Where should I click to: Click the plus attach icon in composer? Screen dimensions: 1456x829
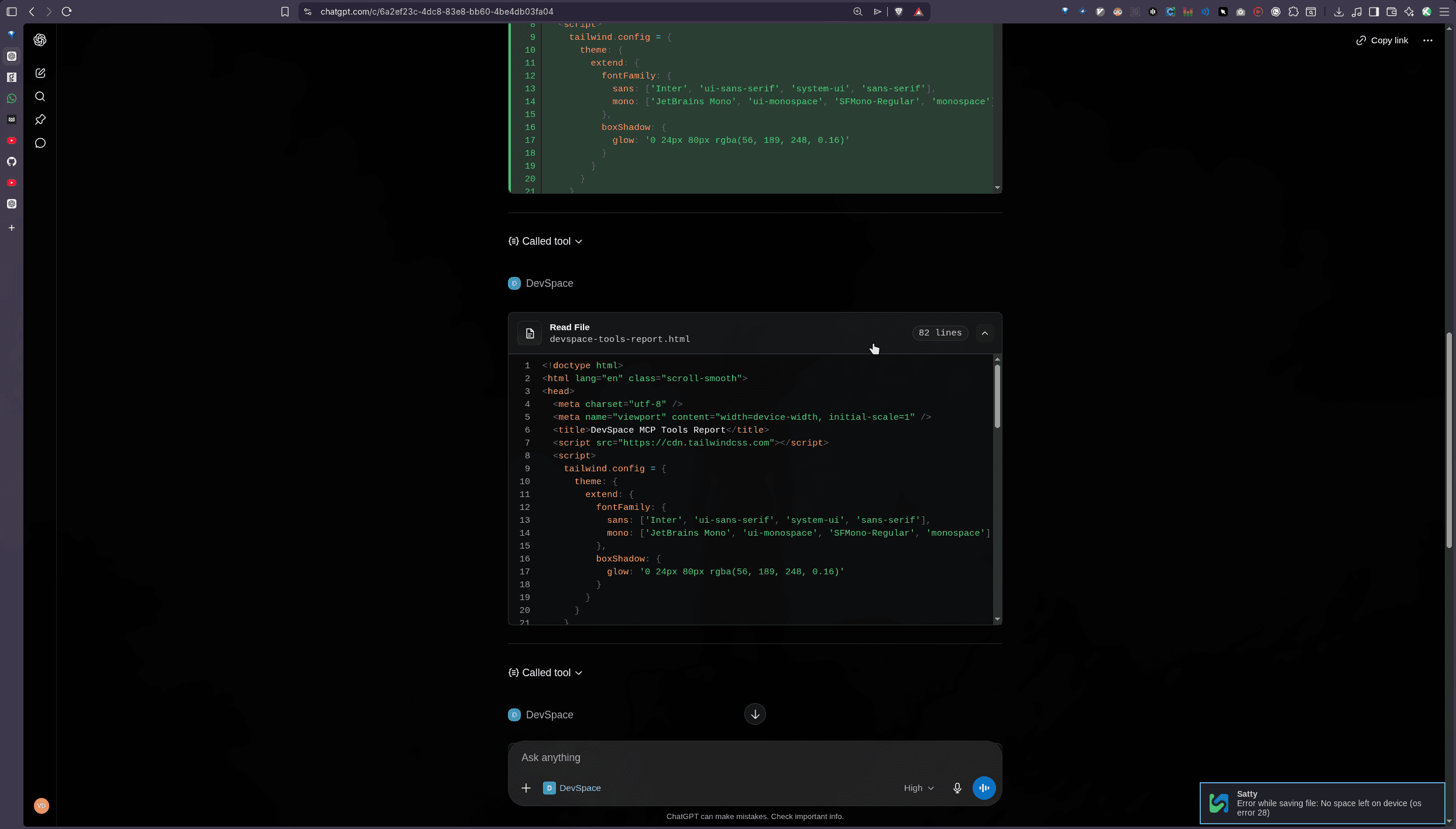(526, 788)
